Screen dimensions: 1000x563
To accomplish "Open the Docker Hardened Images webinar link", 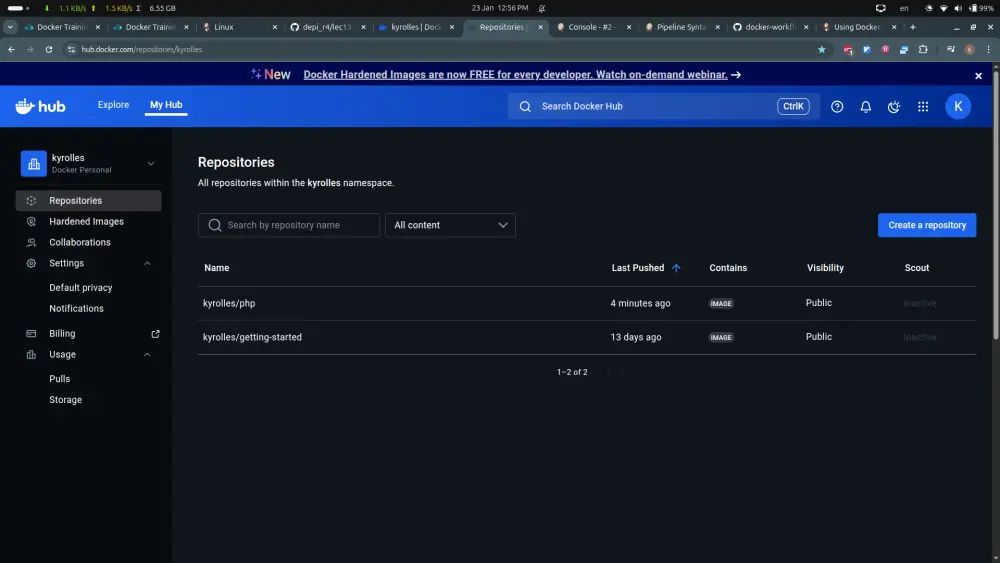I will click(x=515, y=75).
